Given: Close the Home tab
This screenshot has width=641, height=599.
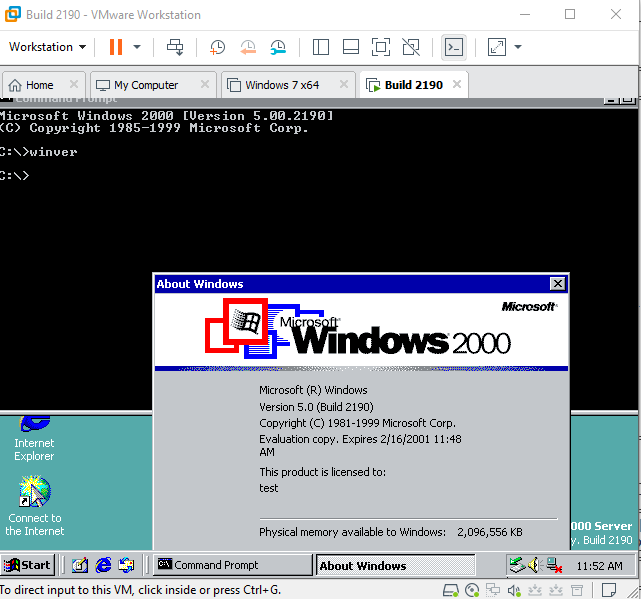Looking at the screenshot, I should click(74, 84).
